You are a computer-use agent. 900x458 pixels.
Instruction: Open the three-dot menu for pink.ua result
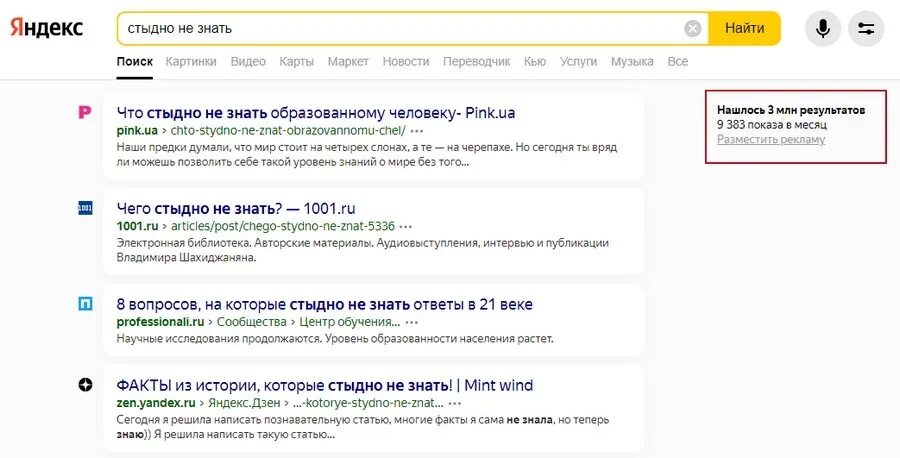417,130
